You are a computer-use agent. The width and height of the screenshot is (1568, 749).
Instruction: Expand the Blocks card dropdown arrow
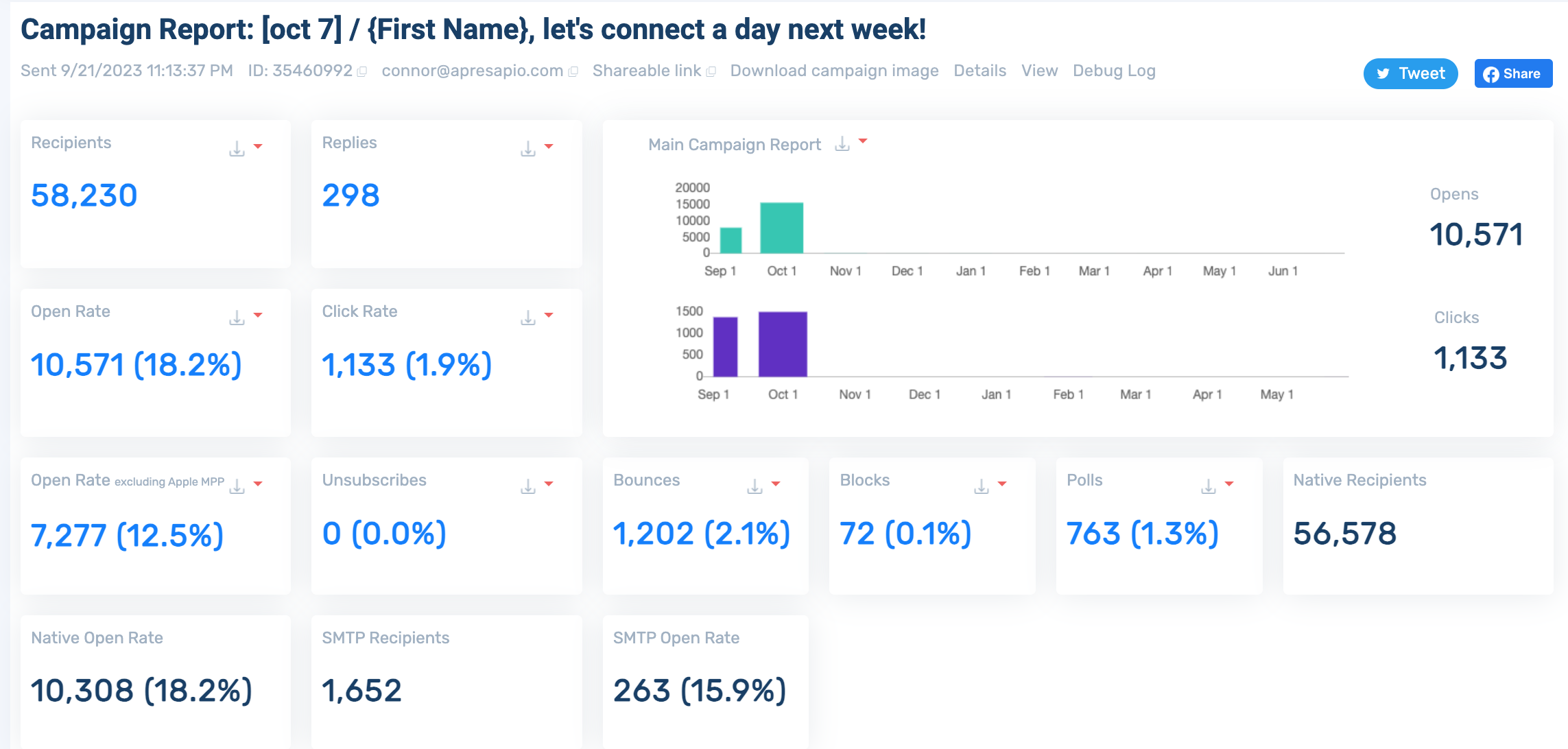pyautogui.click(x=1002, y=484)
